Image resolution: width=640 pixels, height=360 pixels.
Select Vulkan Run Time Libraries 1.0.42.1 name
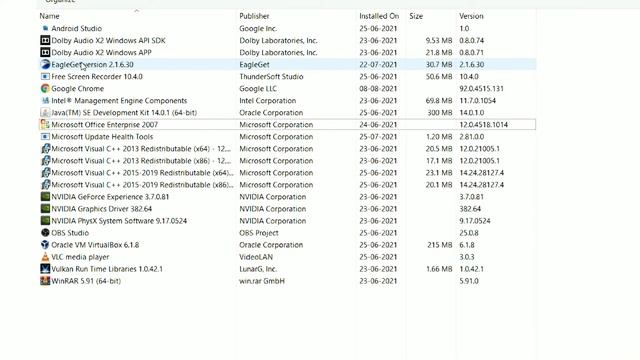tap(107, 269)
